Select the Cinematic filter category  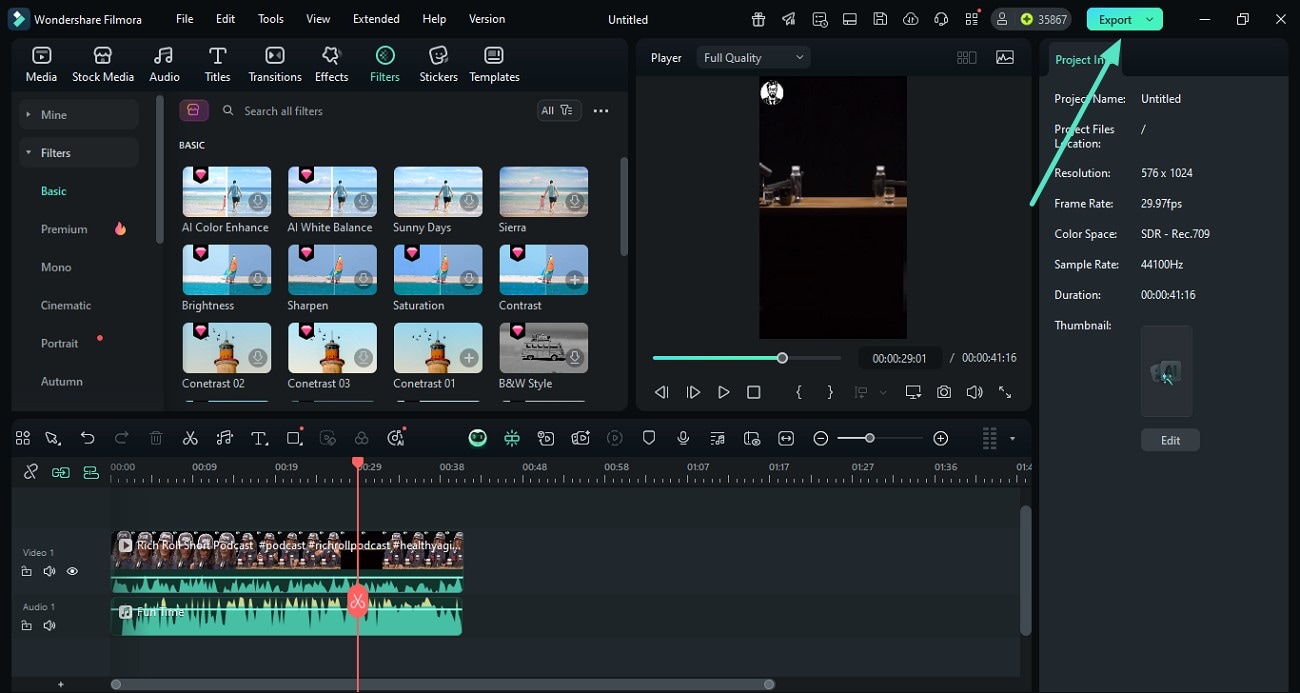pyautogui.click(x=66, y=305)
